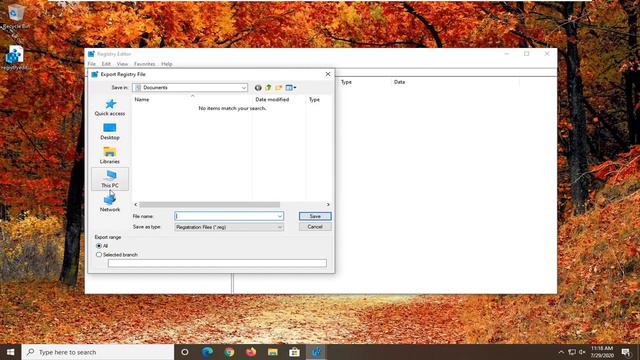
Task: Click the Save button
Action: tap(315, 216)
